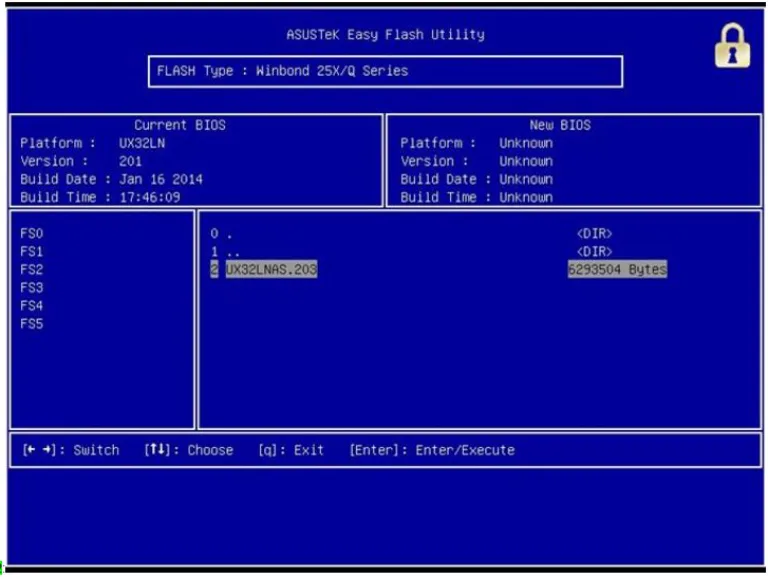Viewport: 768px width, 579px height.
Task: Select the FS0 file system
Action: coord(32,233)
